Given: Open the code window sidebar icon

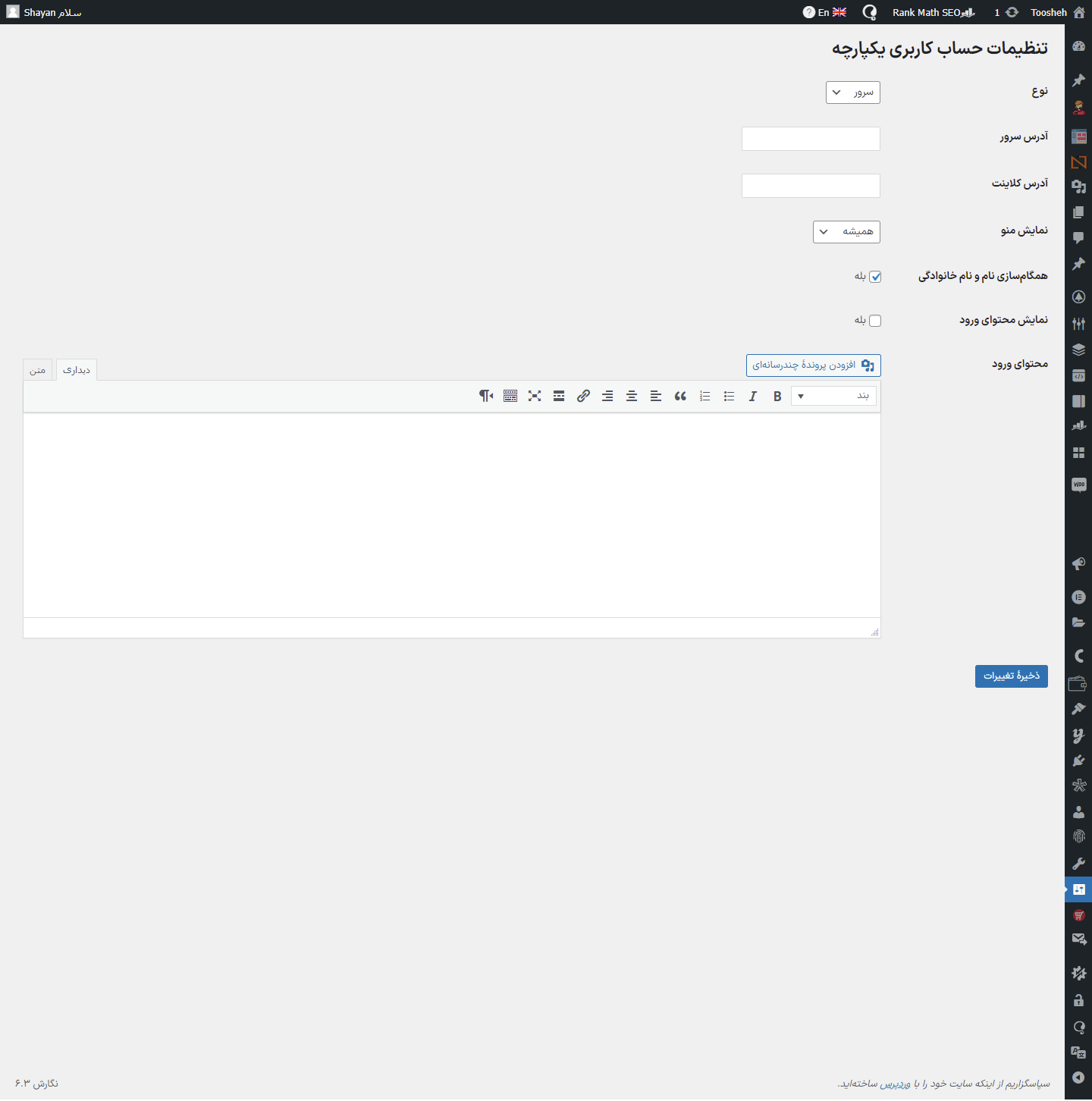Looking at the screenshot, I should pos(1078,375).
